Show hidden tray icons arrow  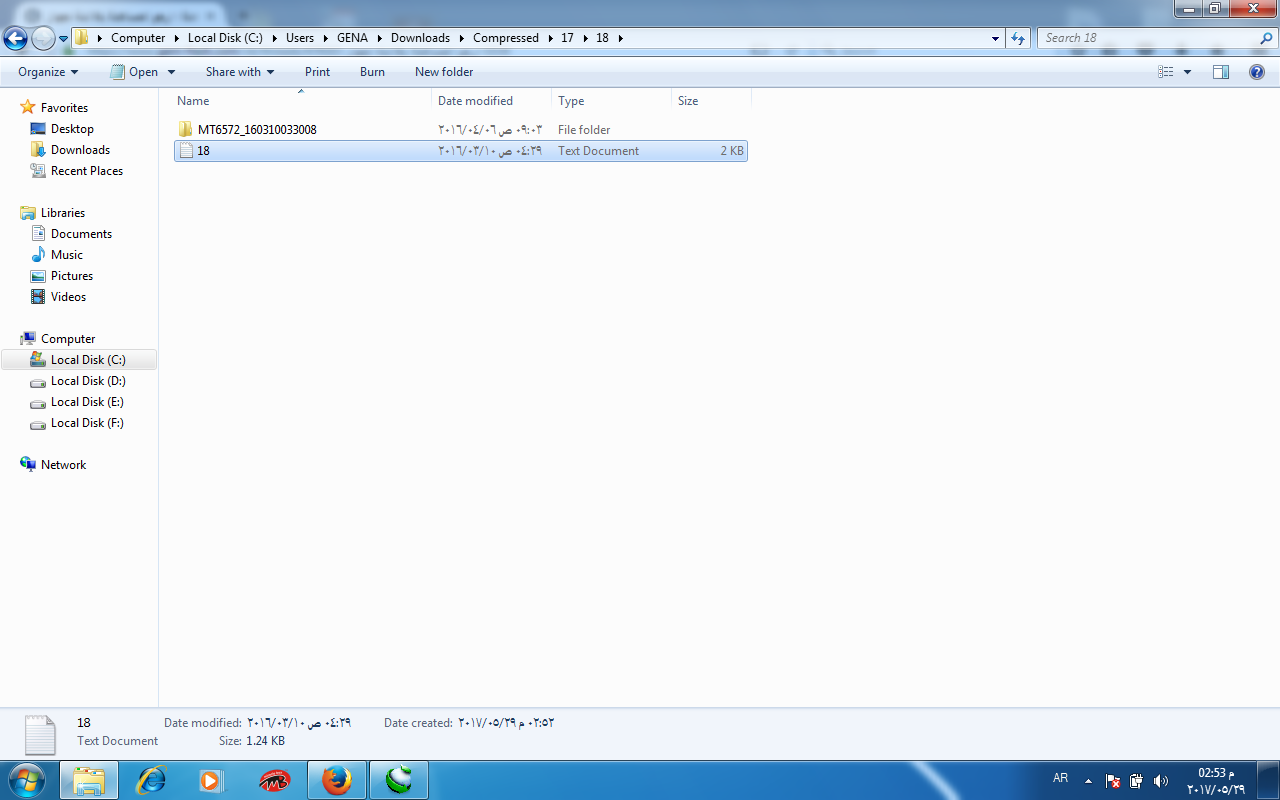coord(1089,781)
